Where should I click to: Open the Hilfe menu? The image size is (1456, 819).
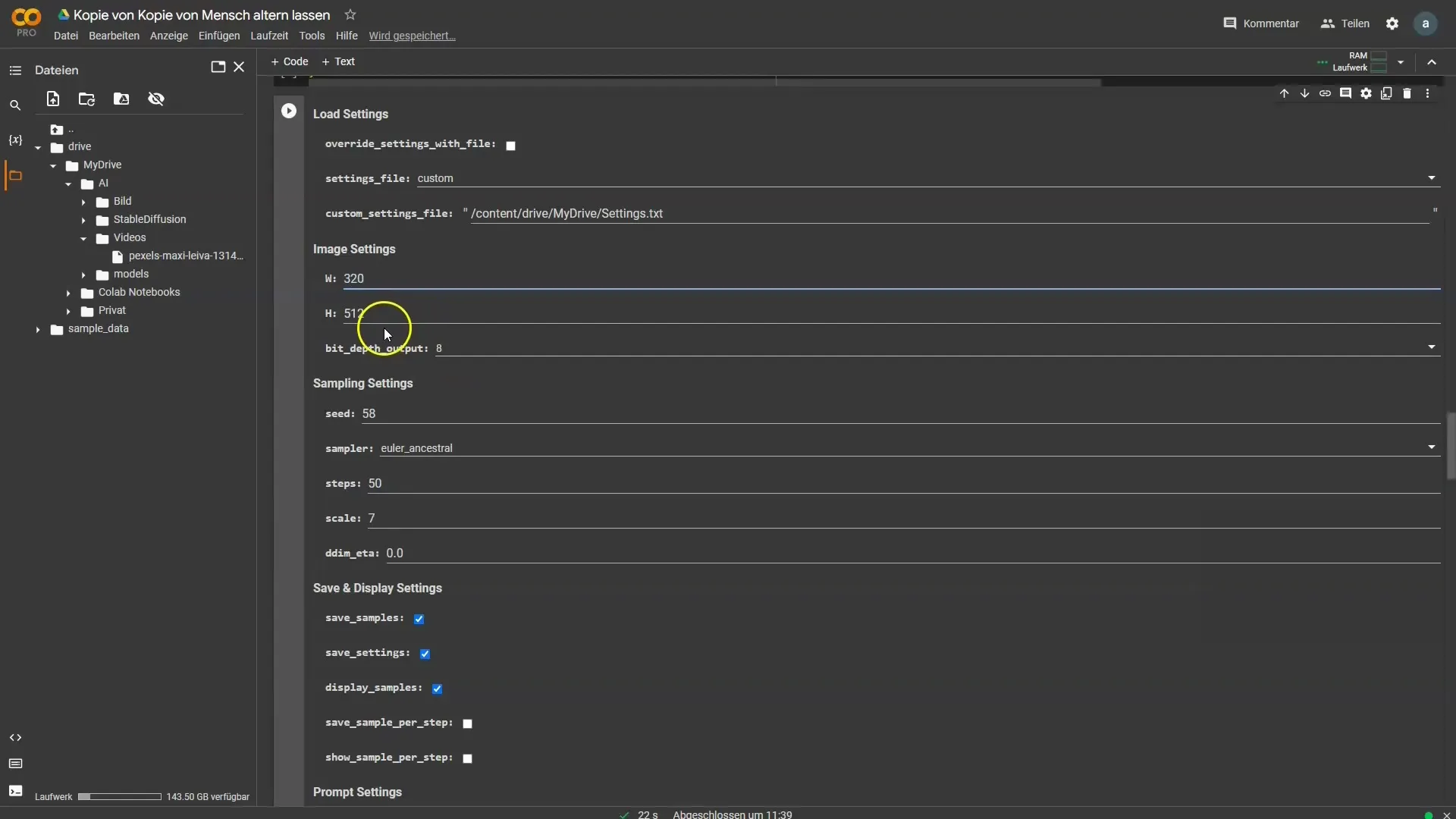pyautogui.click(x=347, y=36)
